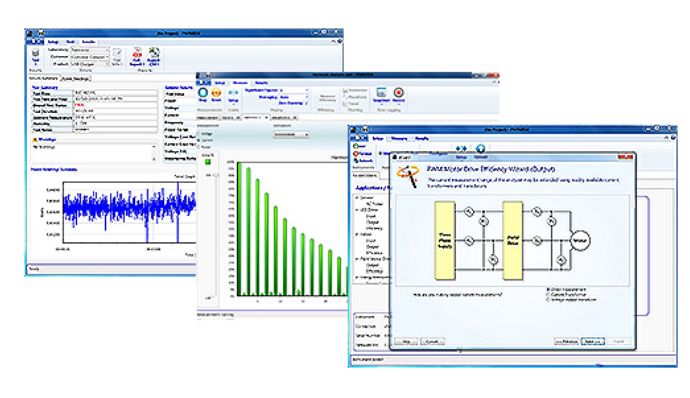Click the Test Notes input field

click(115, 130)
